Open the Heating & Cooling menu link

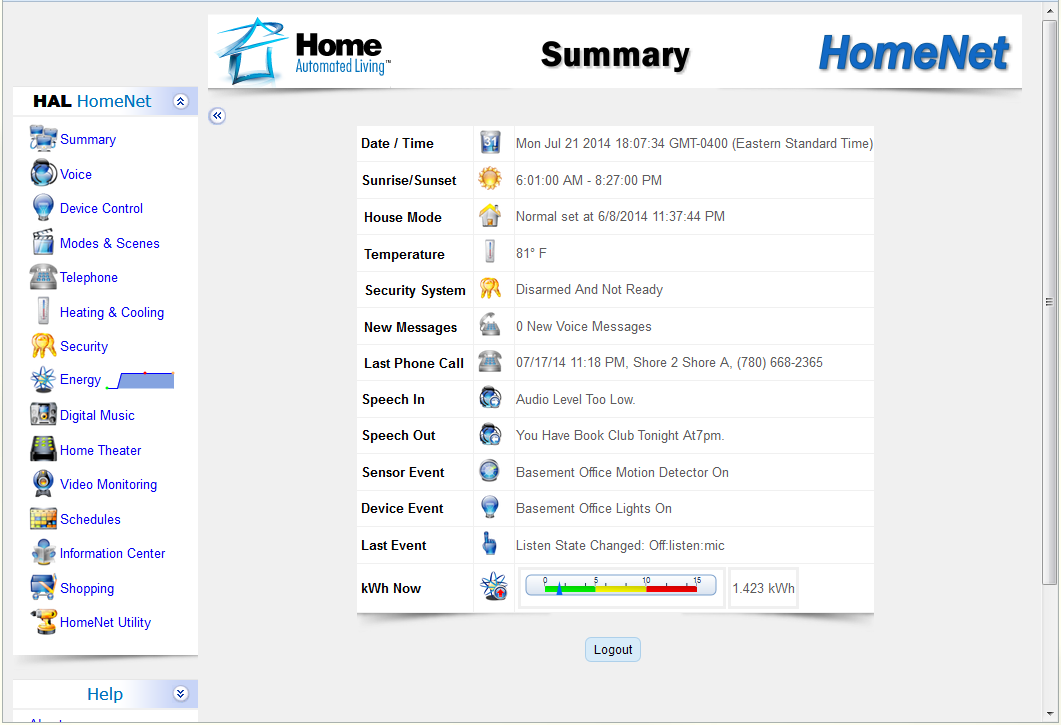pyautogui.click(x=112, y=312)
